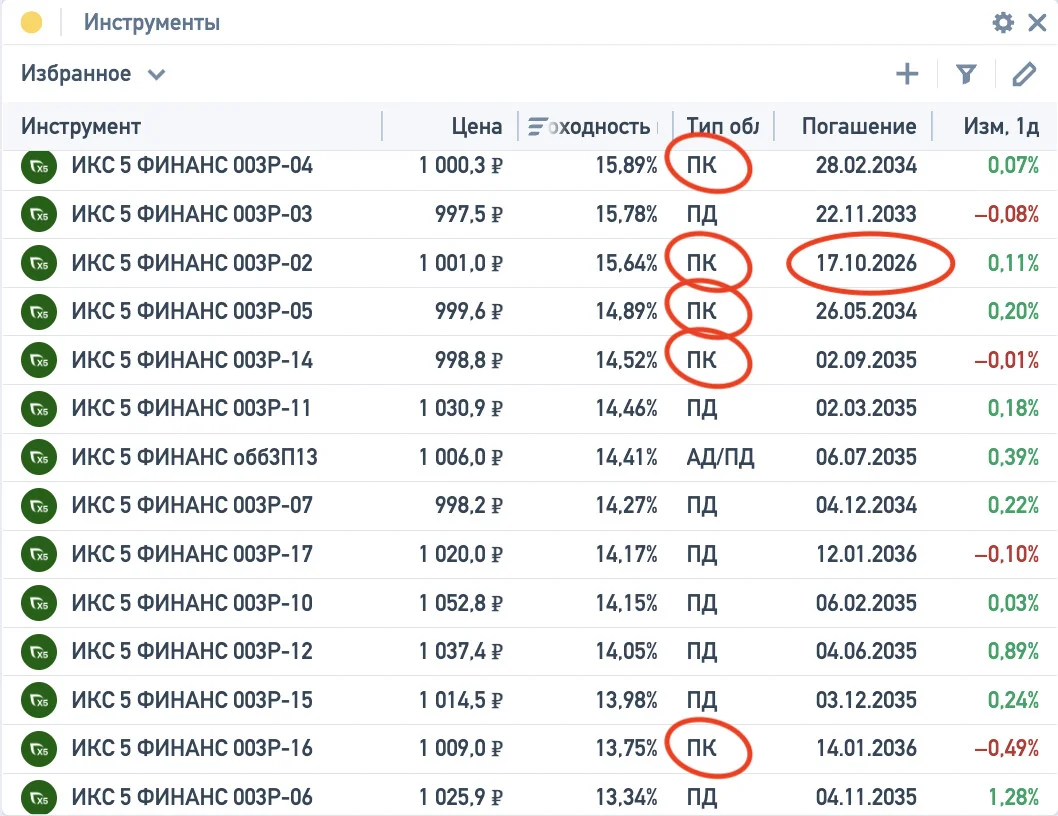
Task: Click X5 logo of ИКС 5 ФИНАНС 003P-05
Action: tap(38, 311)
